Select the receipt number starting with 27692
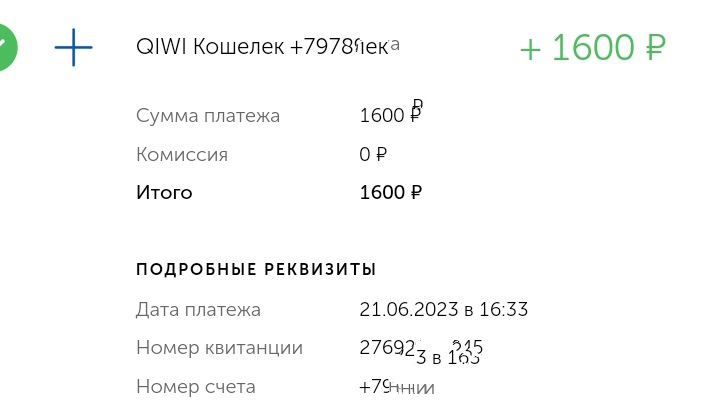Image resolution: width=720 pixels, height=415 pixels. 420,350
